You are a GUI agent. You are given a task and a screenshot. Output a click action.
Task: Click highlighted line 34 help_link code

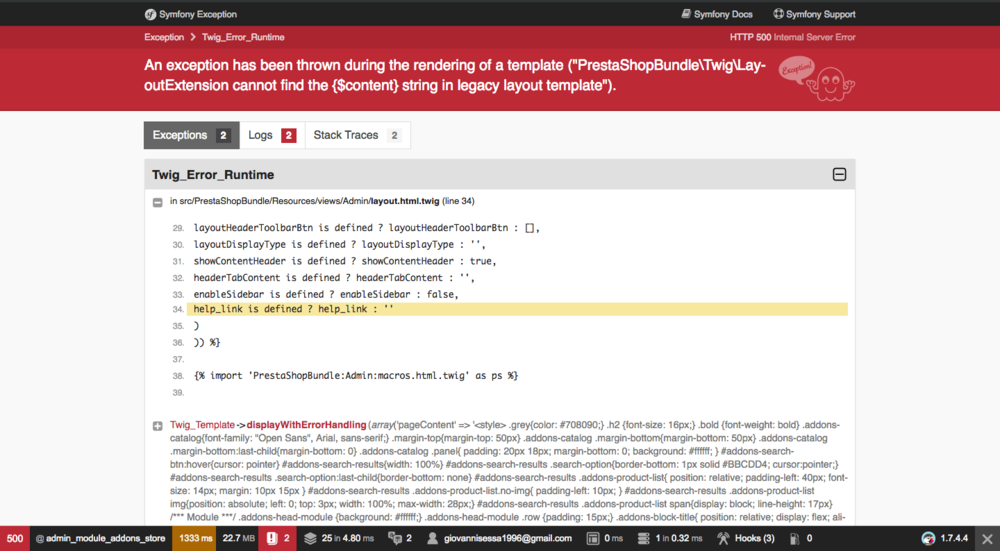(517, 309)
